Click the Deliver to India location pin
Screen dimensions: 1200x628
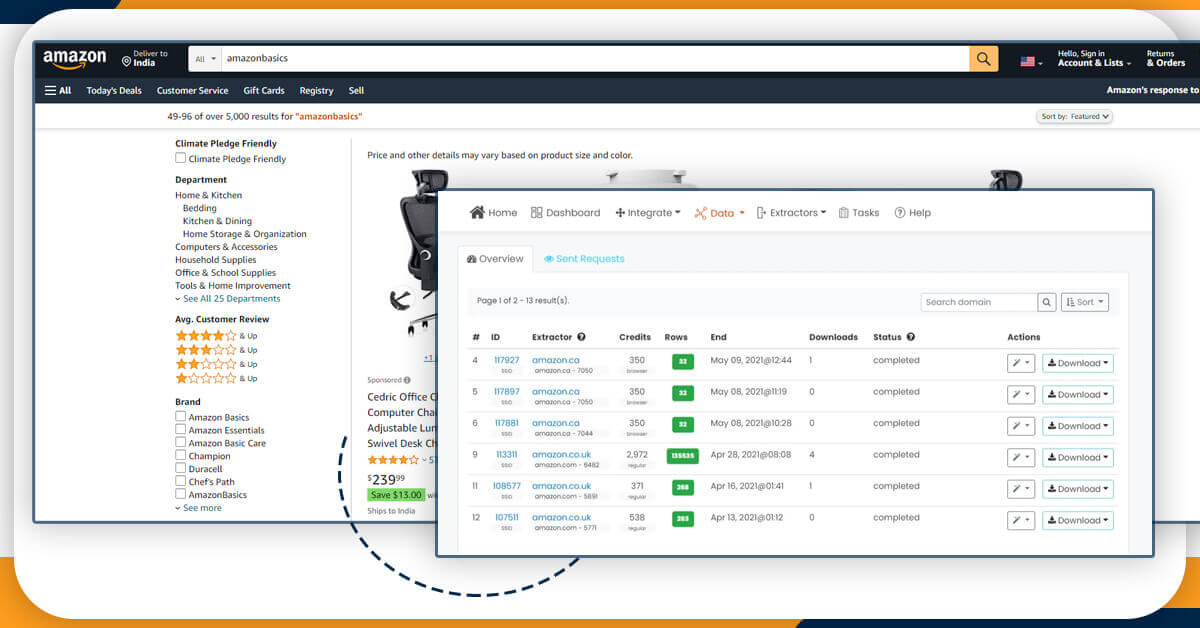click(127, 61)
